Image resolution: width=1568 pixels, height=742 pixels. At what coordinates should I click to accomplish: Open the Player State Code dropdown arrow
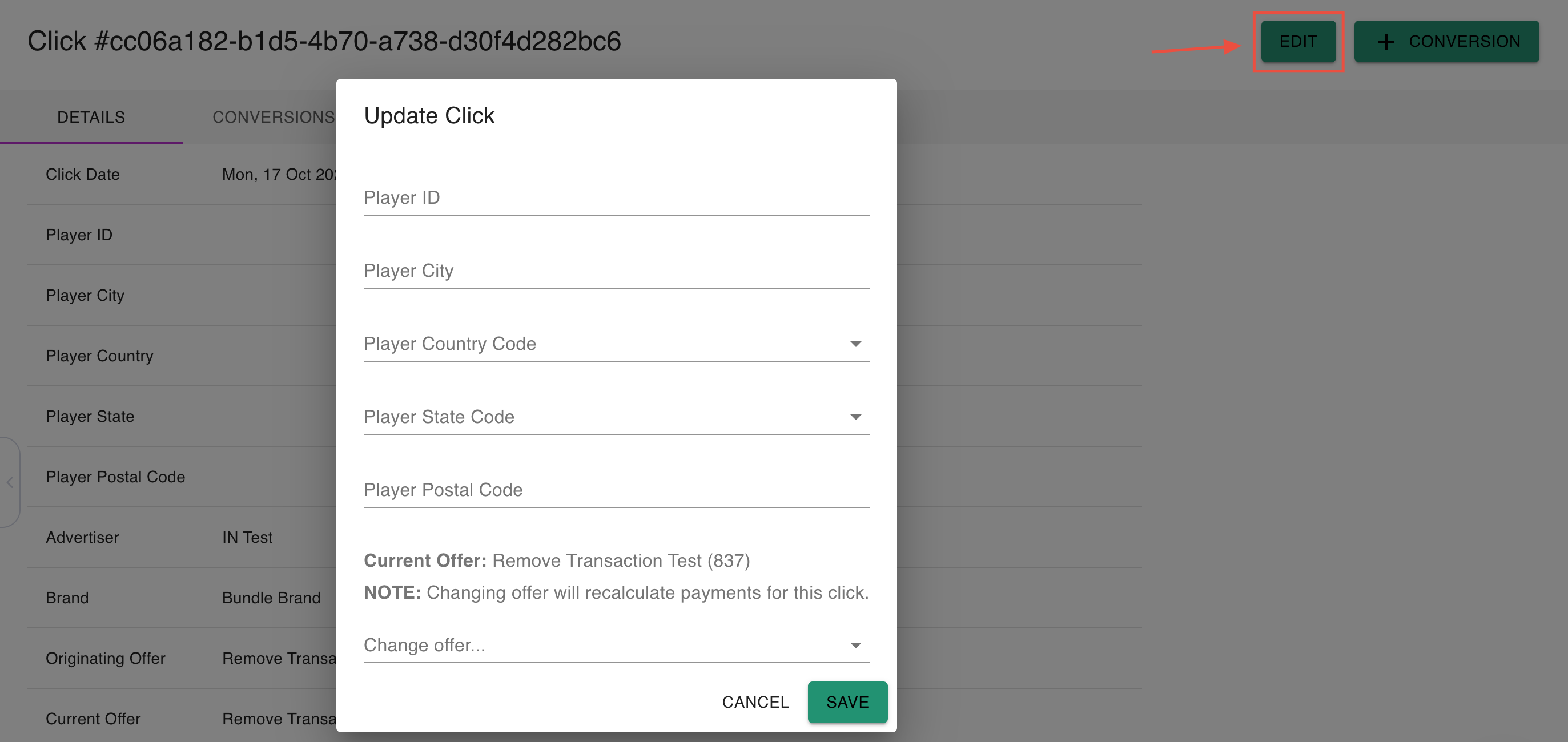point(855,417)
